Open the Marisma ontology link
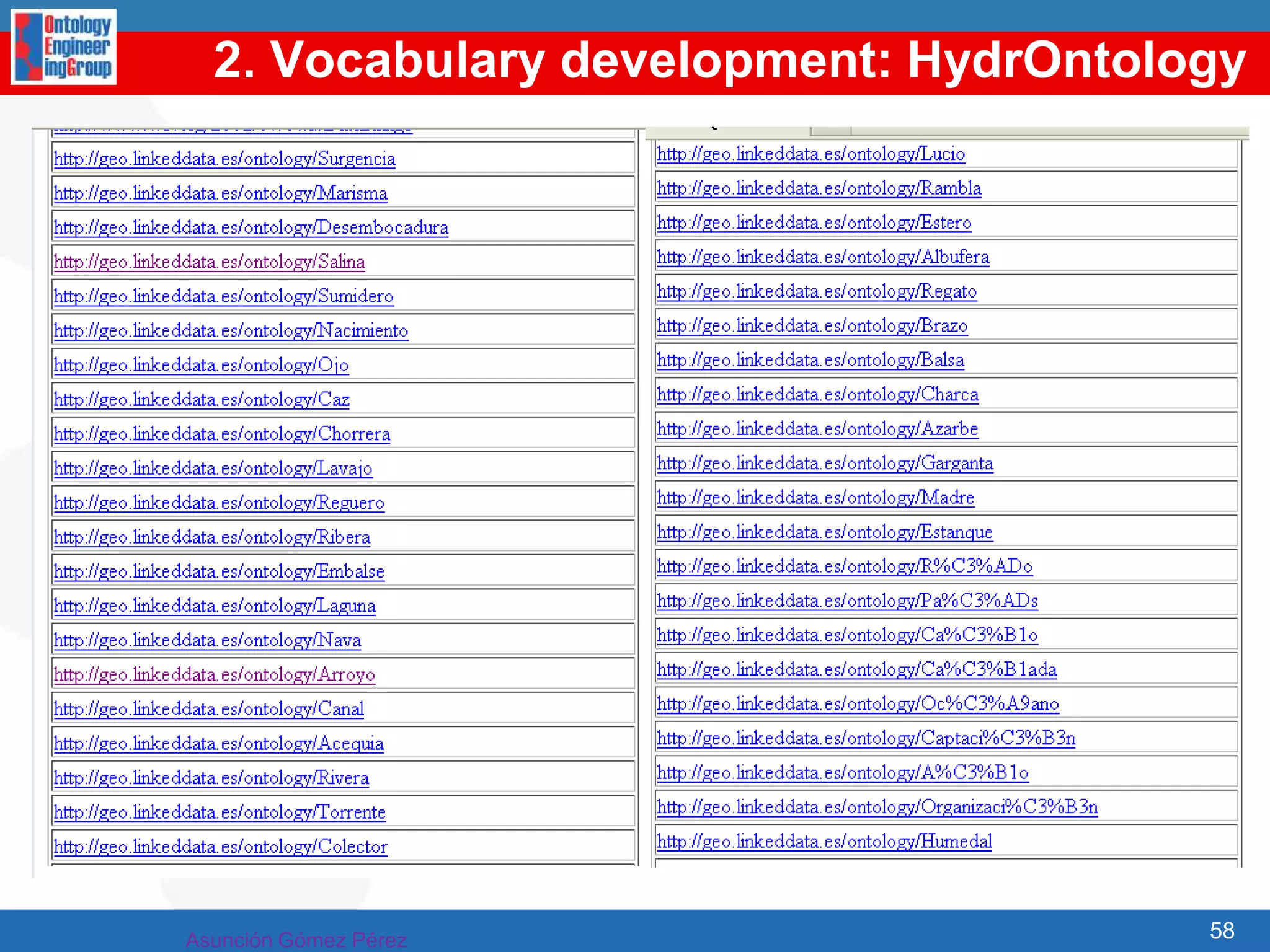 (221, 193)
